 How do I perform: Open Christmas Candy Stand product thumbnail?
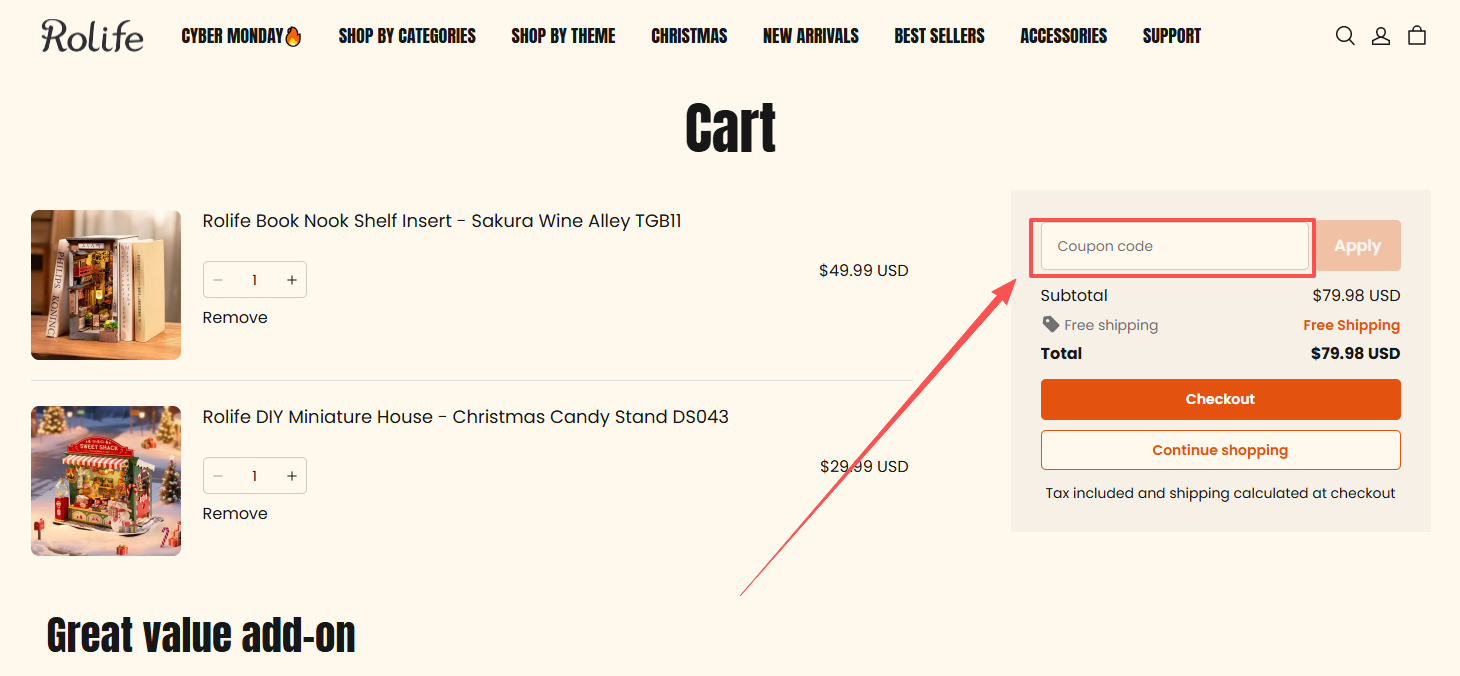(x=106, y=481)
